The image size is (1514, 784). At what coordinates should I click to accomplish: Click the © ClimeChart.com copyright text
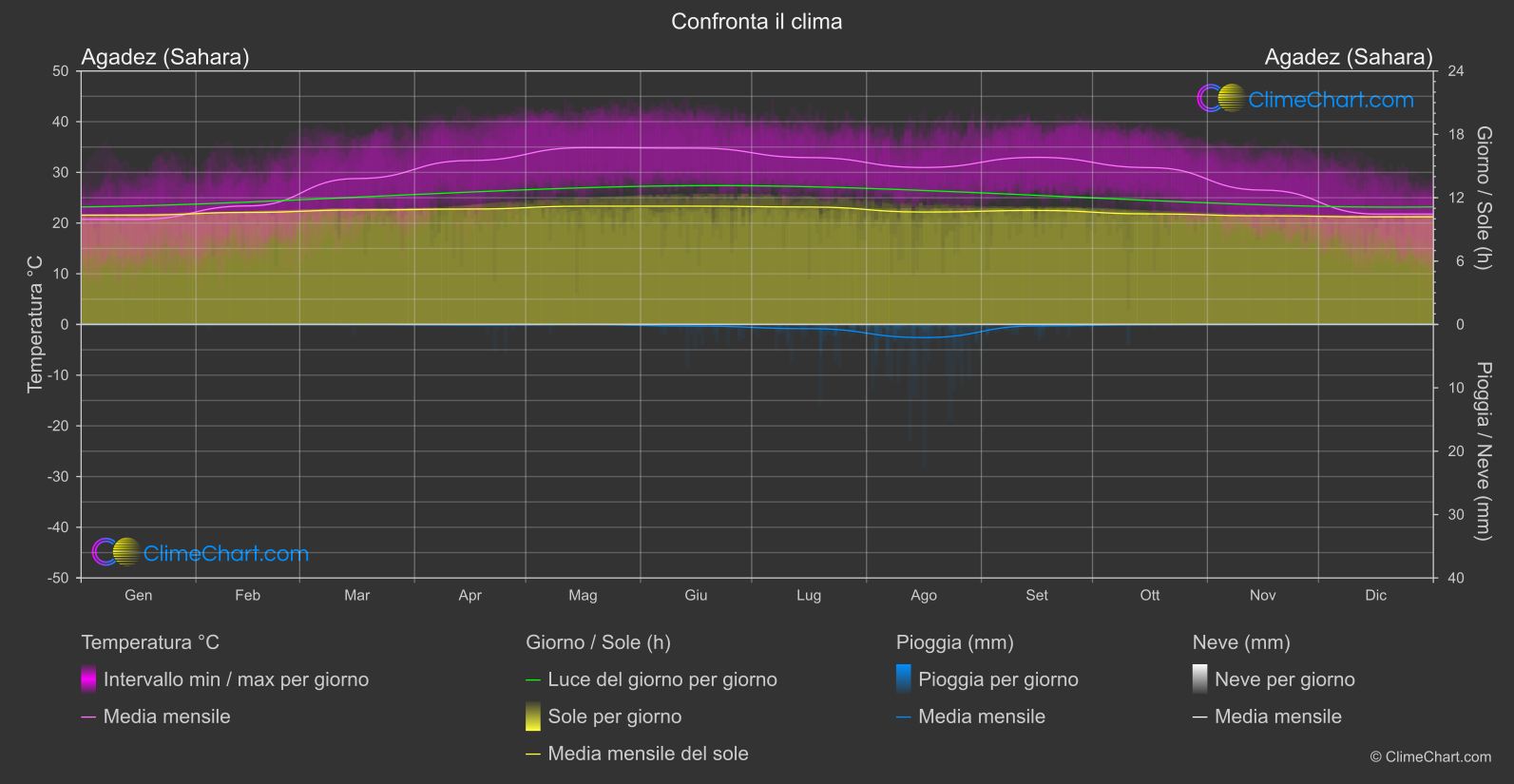pos(1430,757)
